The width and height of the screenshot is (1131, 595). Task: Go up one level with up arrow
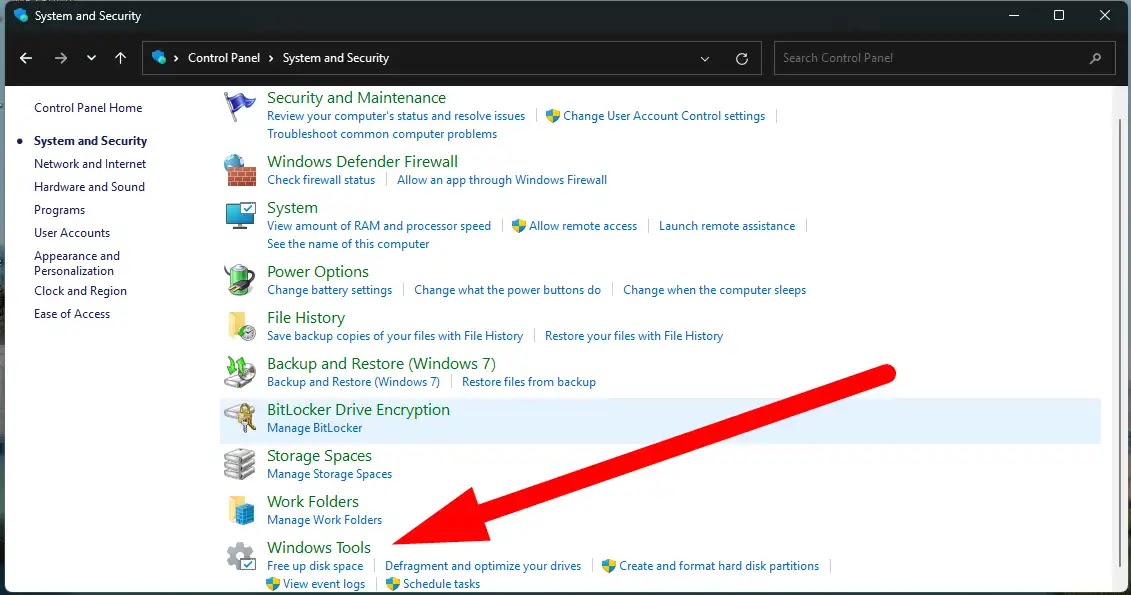click(120, 58)
